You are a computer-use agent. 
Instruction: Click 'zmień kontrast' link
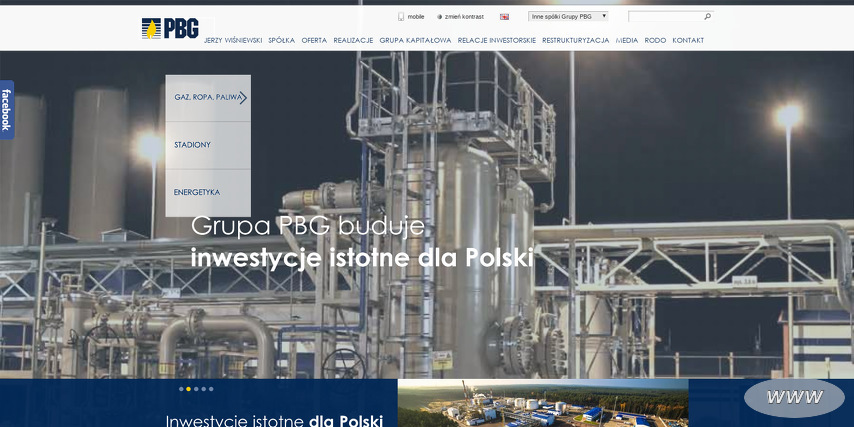464,17
